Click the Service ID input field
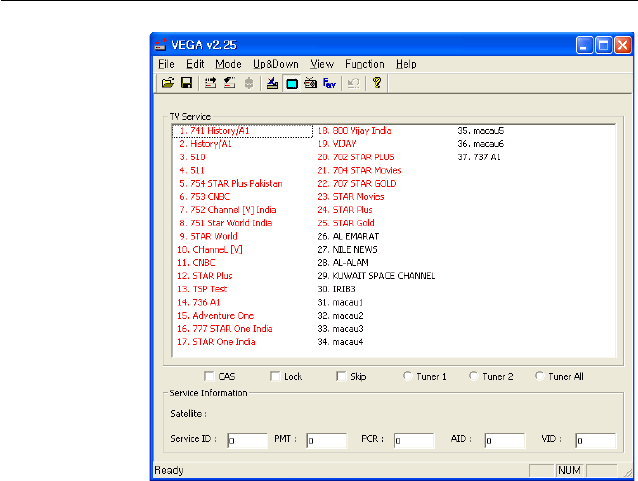638x481 pixels. 247,440
